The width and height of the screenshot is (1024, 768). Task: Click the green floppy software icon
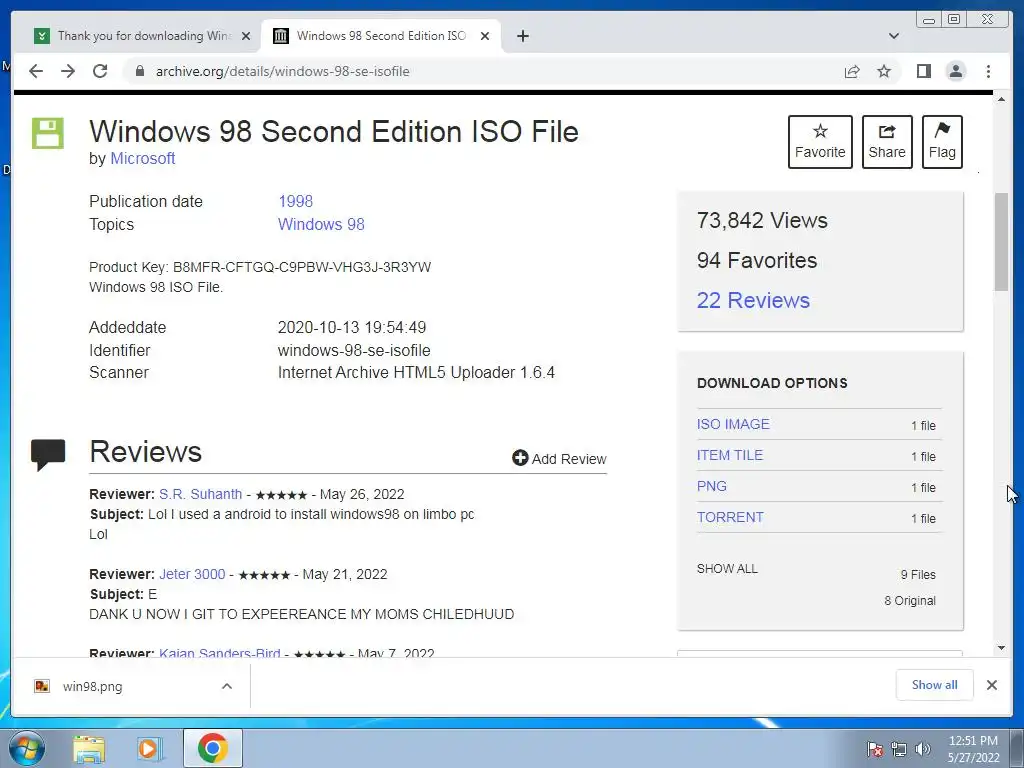[x=48, y=134]
